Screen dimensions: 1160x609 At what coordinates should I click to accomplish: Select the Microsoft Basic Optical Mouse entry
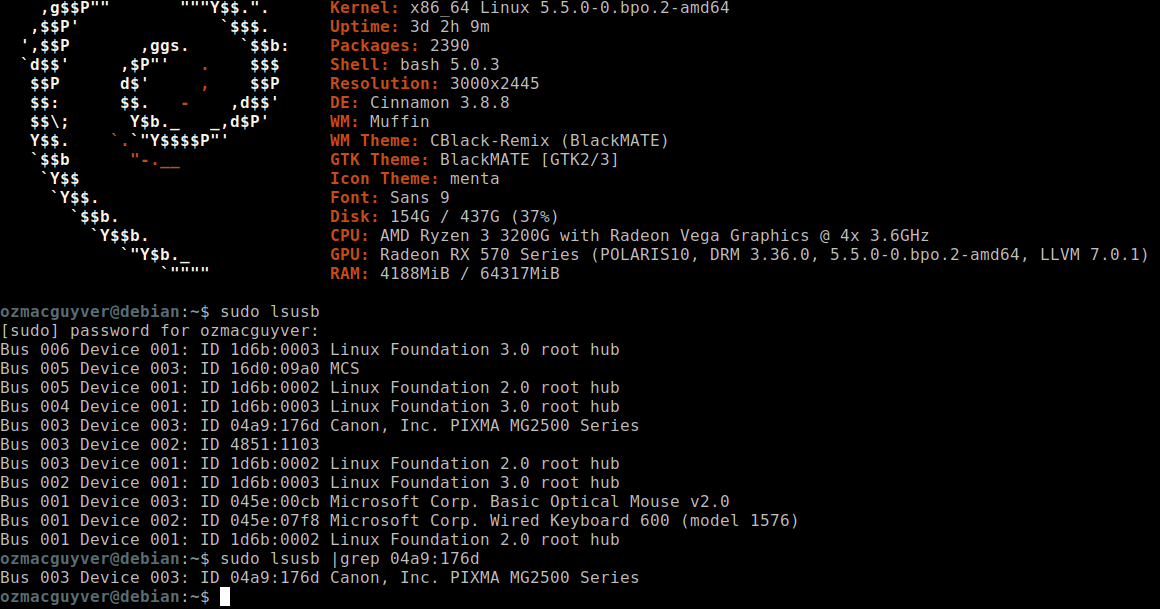point(365,502)
